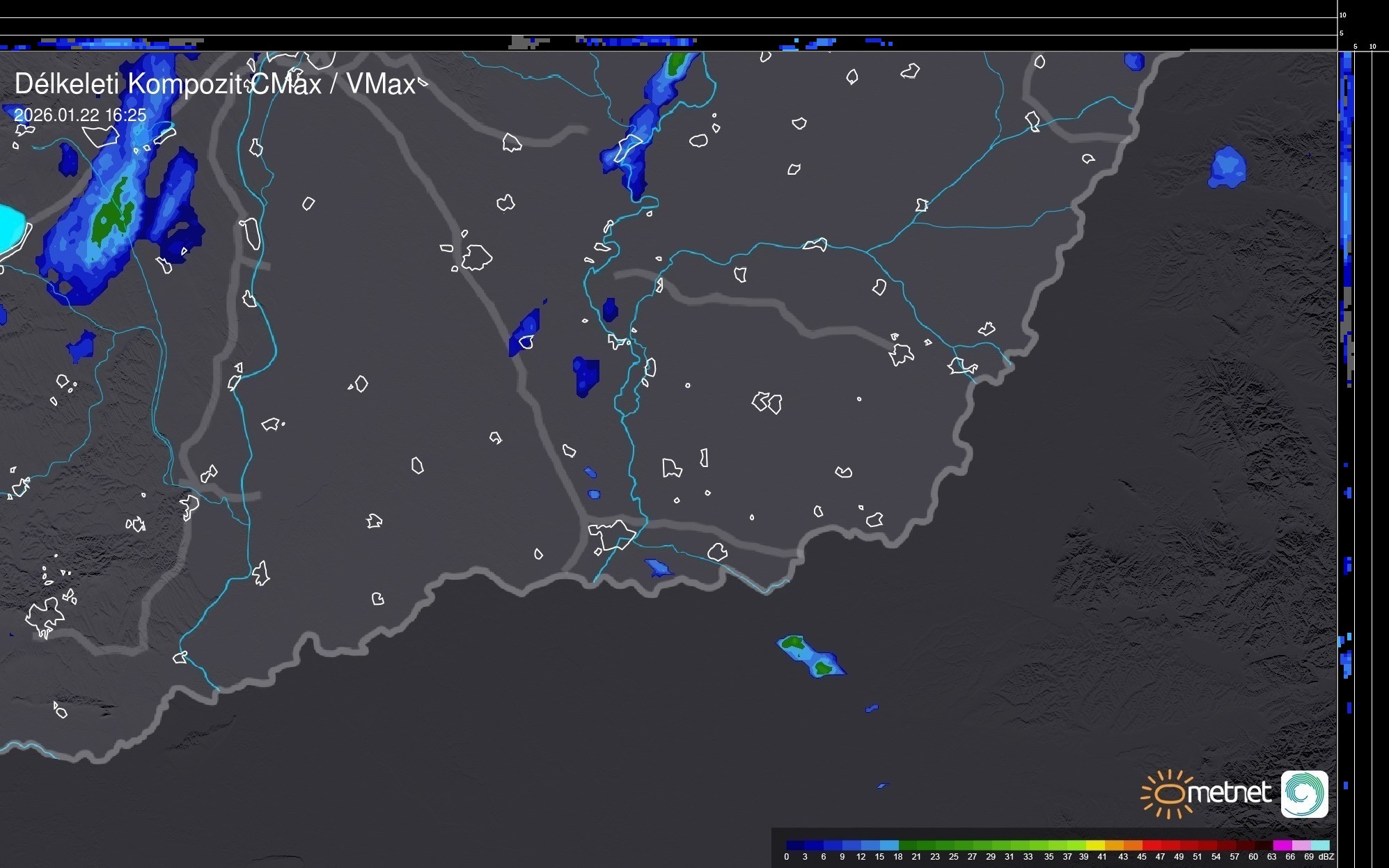This screenshot has height=868, width=1389.
Task: Pick the dark navy 0 dBZ legend swatch
Action: tap(794, 846)
